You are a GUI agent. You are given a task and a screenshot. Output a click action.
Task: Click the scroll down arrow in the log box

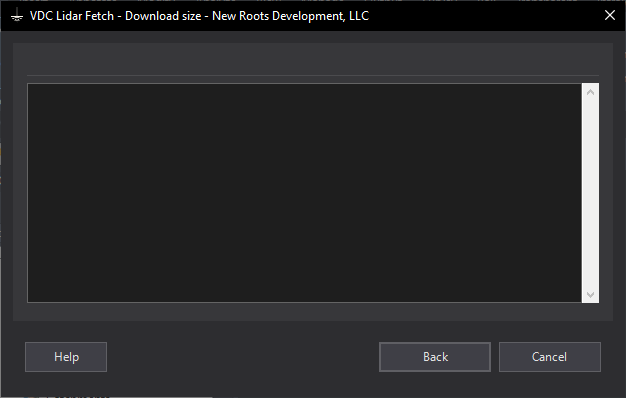(x=590, y=295)
